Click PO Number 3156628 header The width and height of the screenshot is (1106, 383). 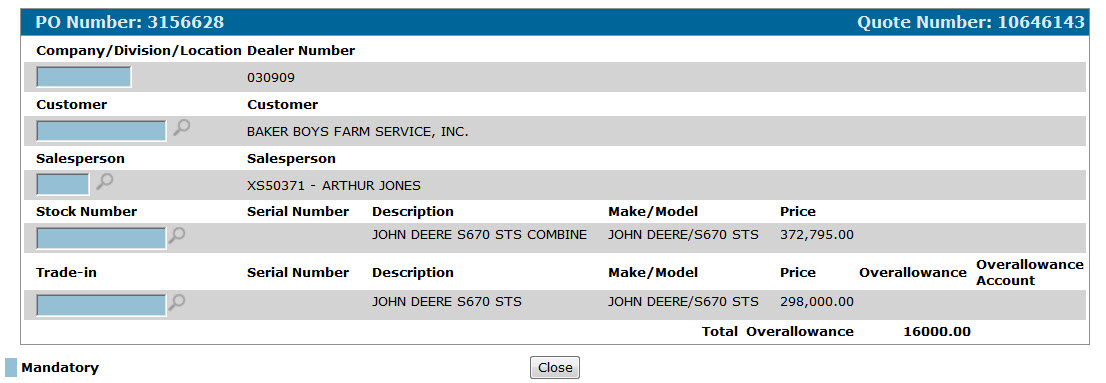pyautogui.click(x=130, y=23)
